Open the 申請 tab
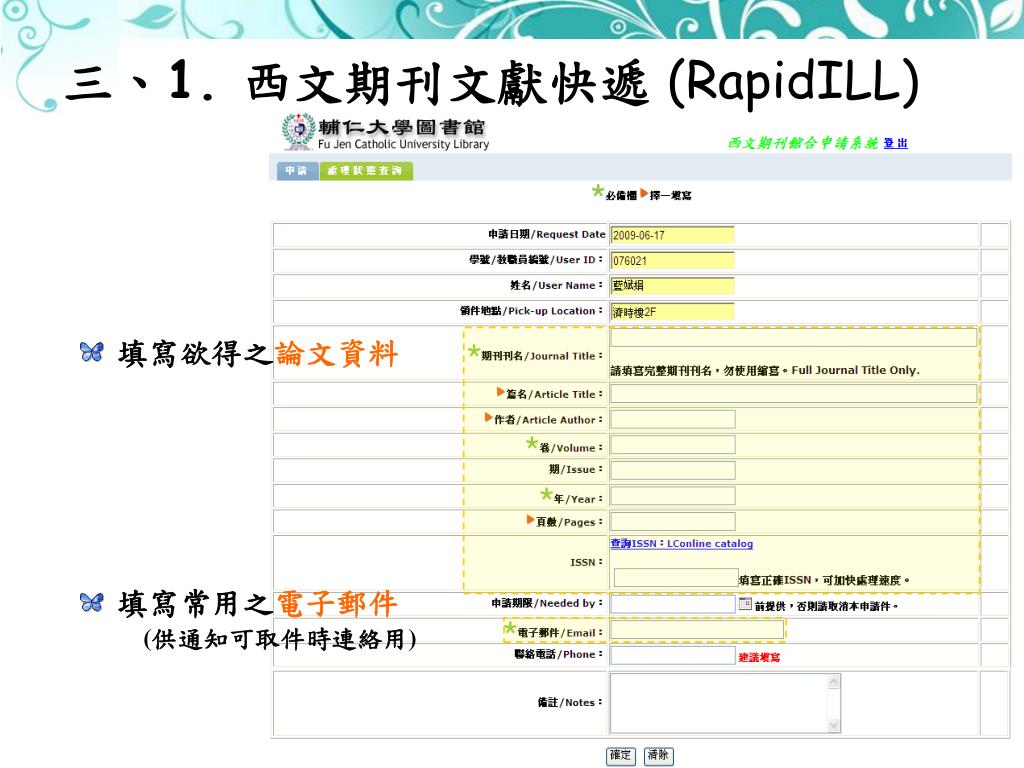 click(x=297, y=170)
